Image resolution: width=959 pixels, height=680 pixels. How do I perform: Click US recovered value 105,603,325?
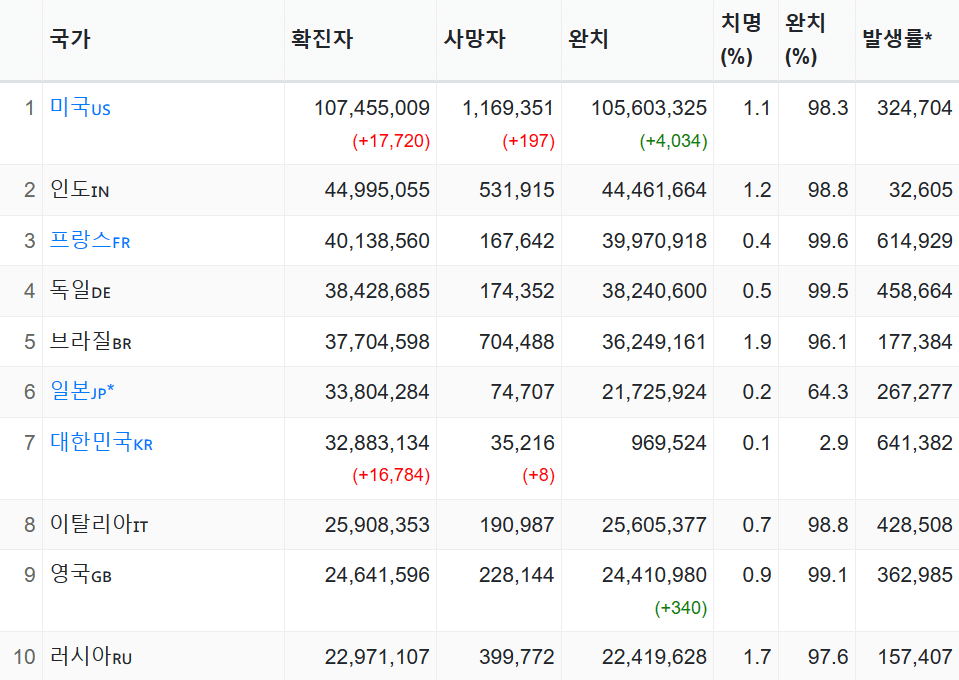[x=649, y=108]
